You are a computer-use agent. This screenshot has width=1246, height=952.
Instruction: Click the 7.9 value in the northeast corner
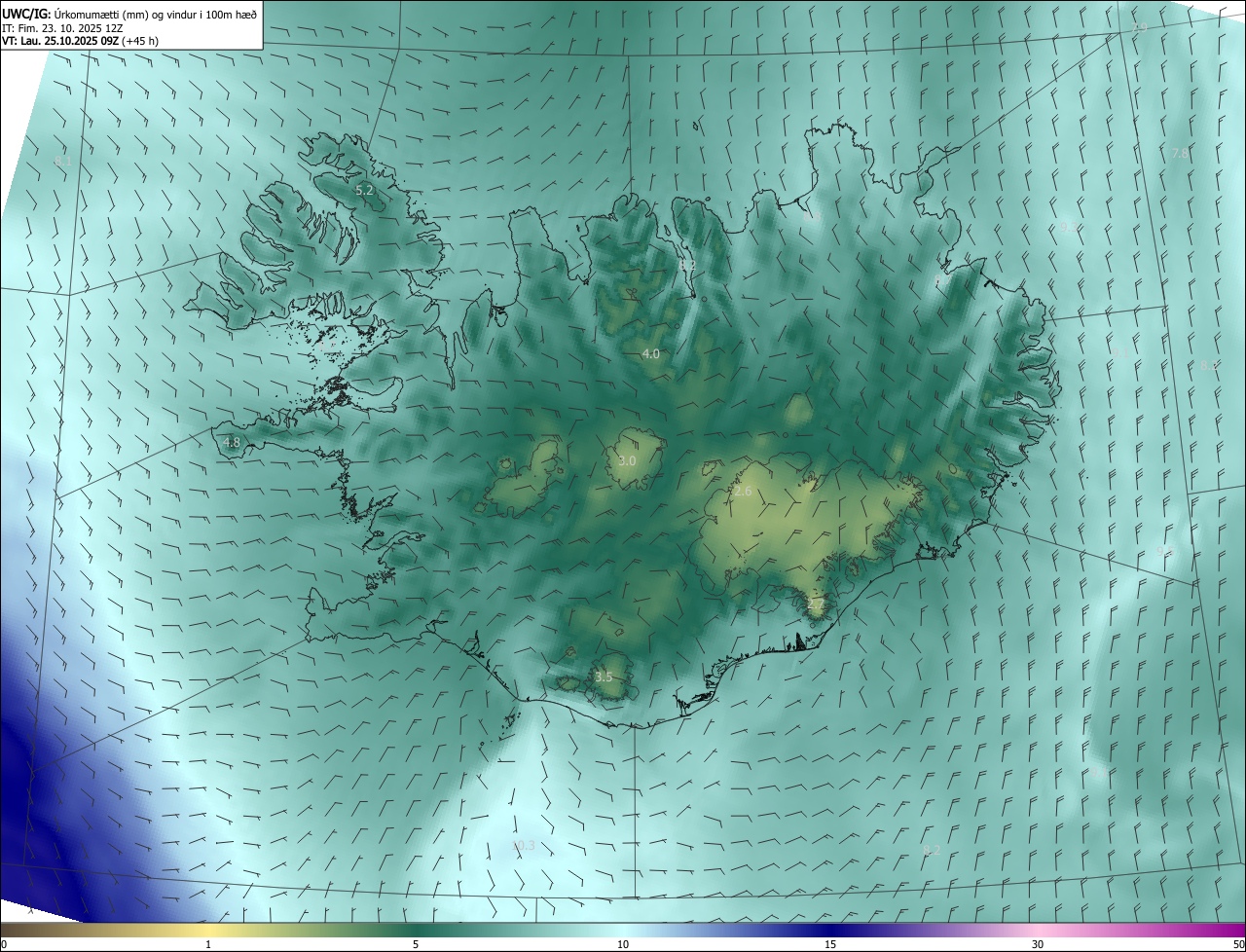coord(1139,28)
